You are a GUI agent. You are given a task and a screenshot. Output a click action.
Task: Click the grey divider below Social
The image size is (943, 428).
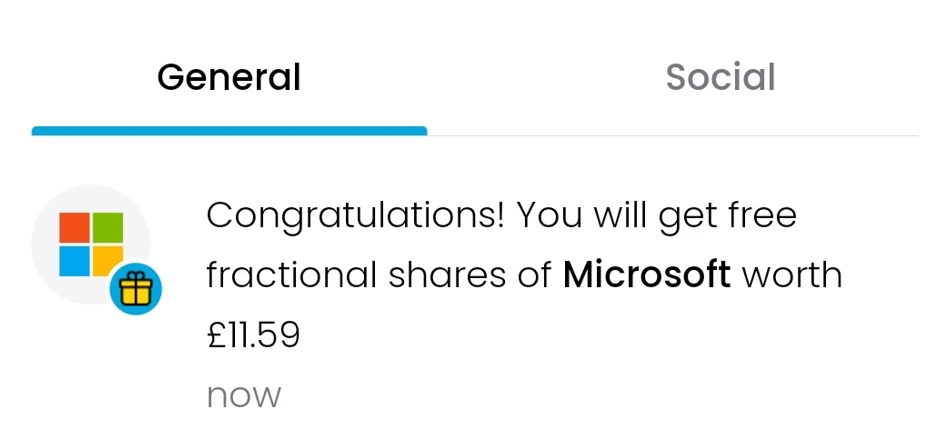point(672,135)
